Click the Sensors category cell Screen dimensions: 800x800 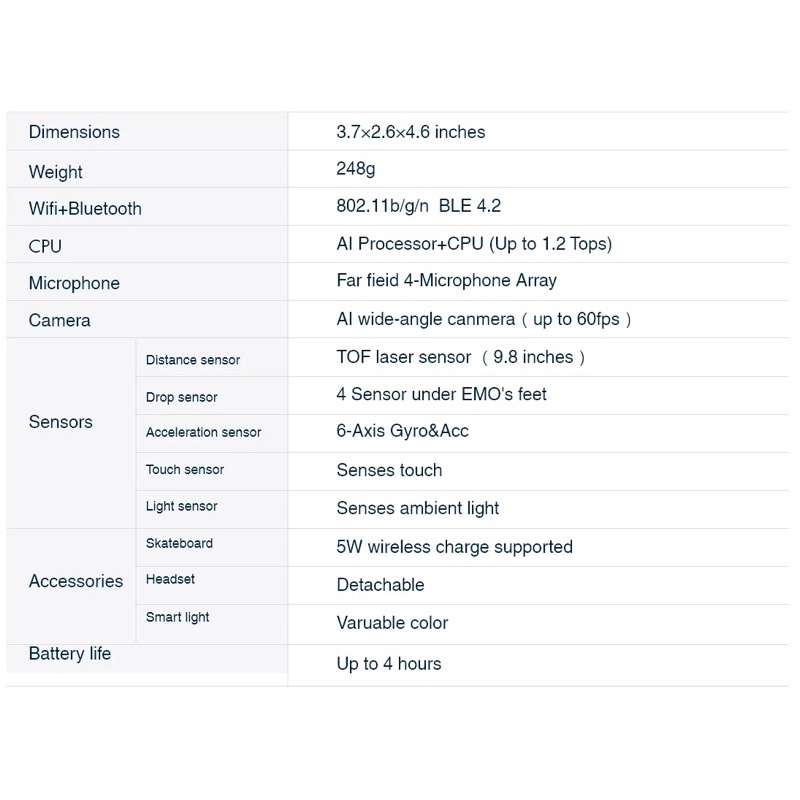61,422
